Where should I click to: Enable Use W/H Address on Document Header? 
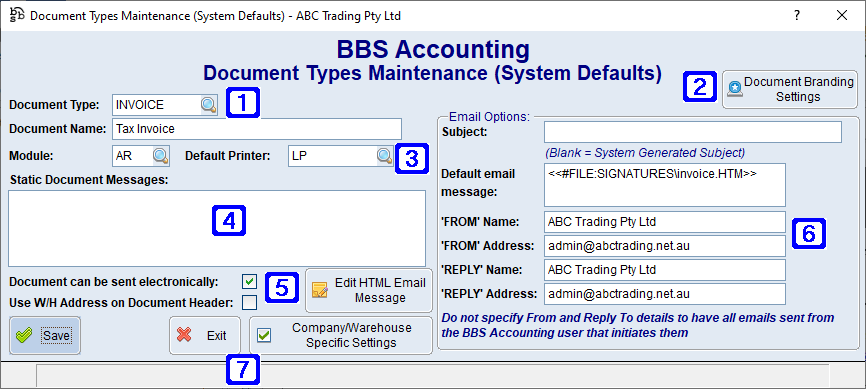click(250, 303)
